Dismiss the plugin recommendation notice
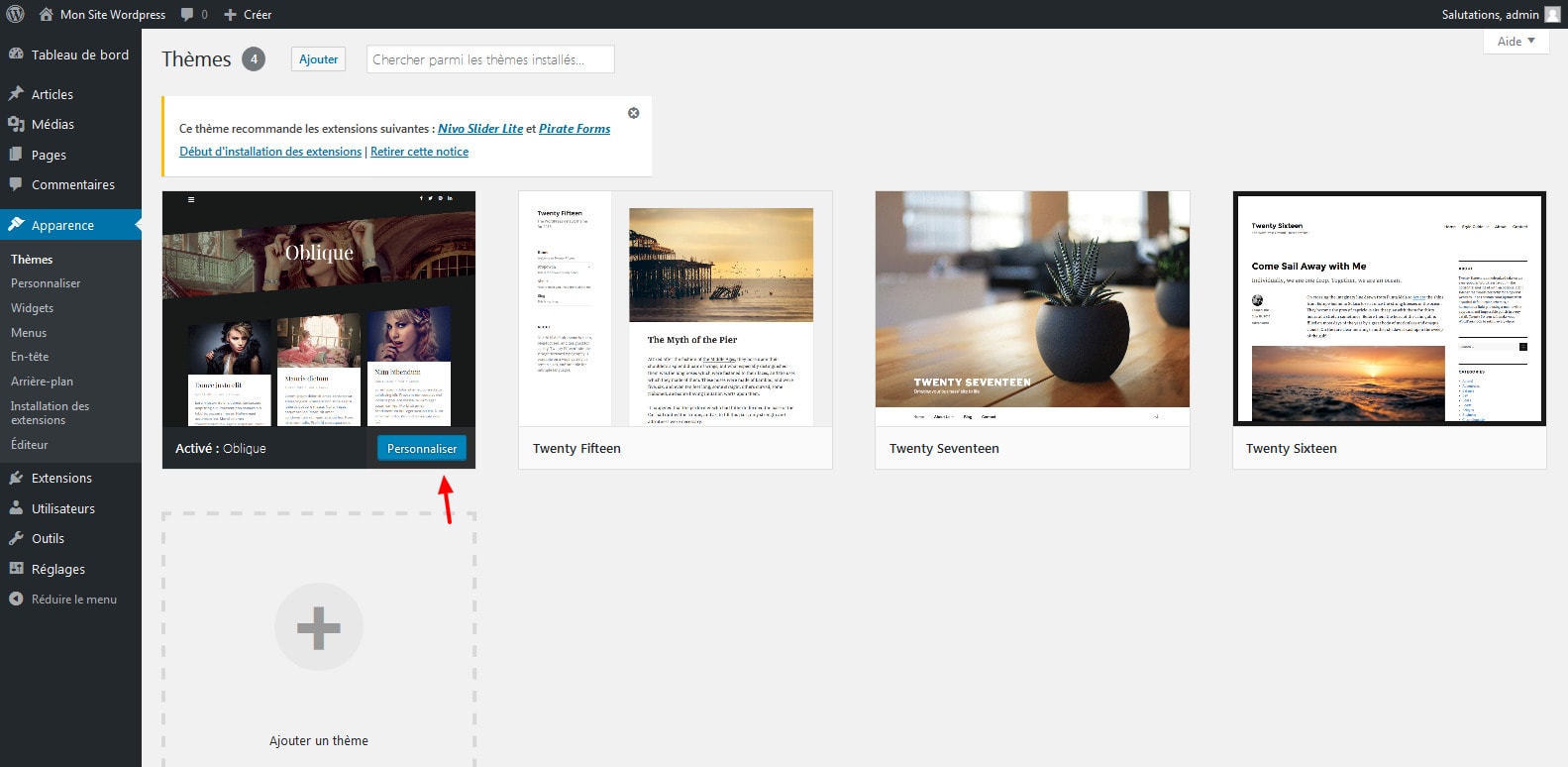Image resolution: width=1568 pixels, height=767 pixels. click(634, 113)
